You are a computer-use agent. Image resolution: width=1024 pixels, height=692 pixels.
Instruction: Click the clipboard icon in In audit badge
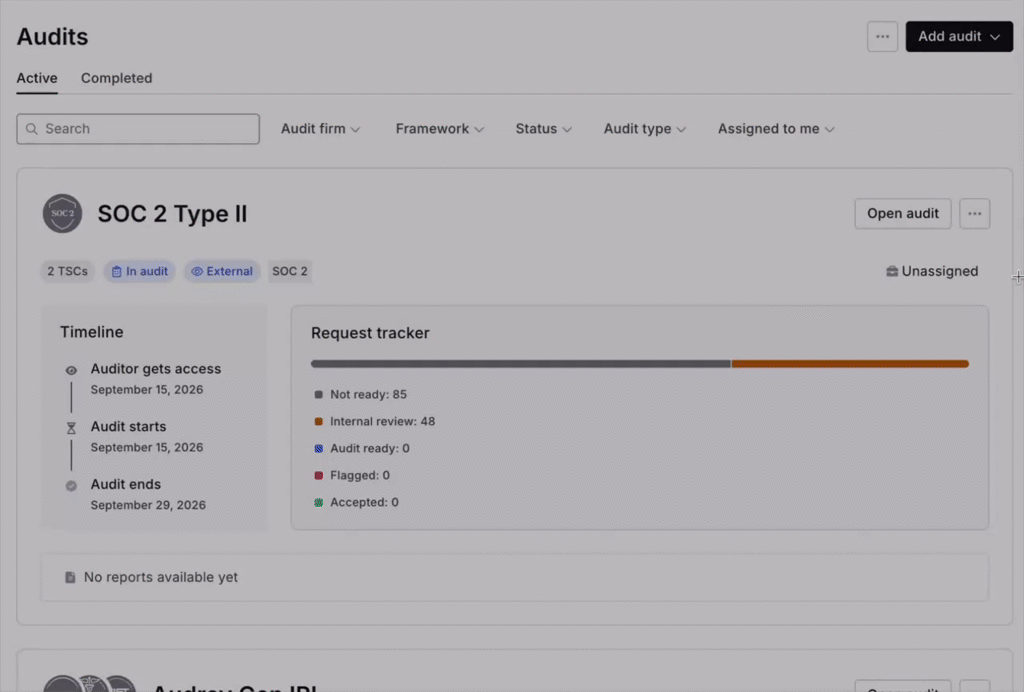coord(116,272)
